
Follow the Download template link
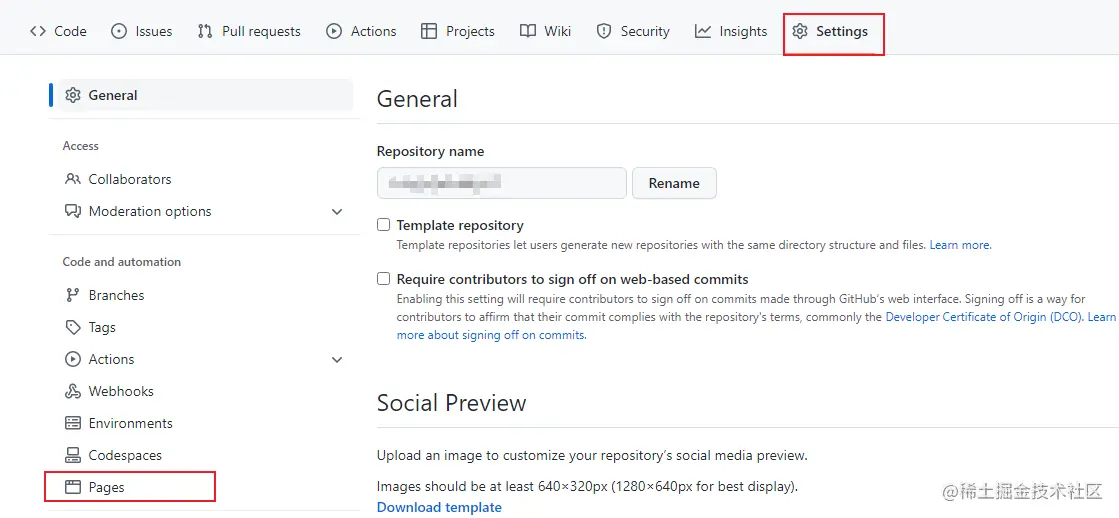[439, 507]
